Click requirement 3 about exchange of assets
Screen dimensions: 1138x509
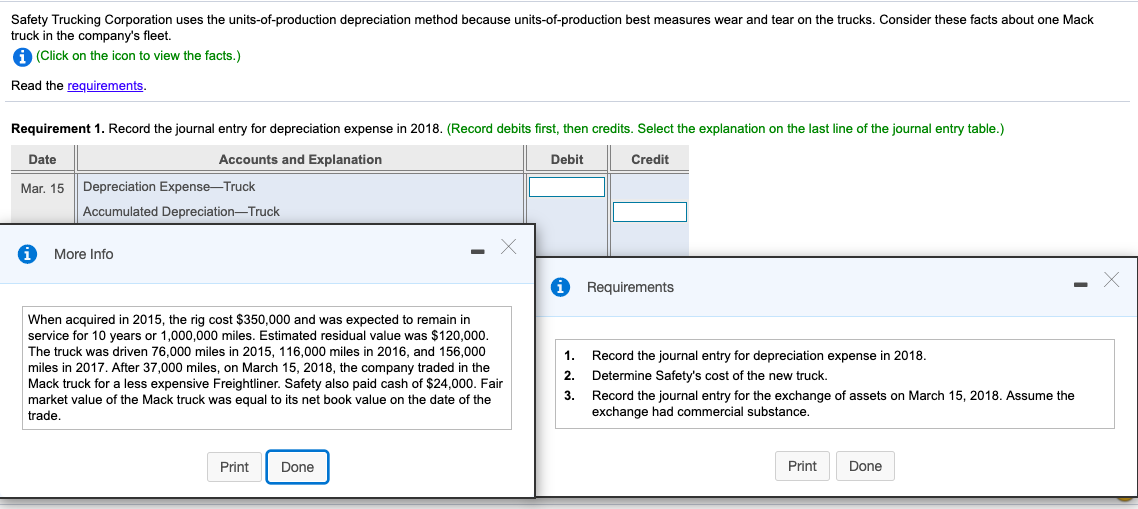[833, 404]
